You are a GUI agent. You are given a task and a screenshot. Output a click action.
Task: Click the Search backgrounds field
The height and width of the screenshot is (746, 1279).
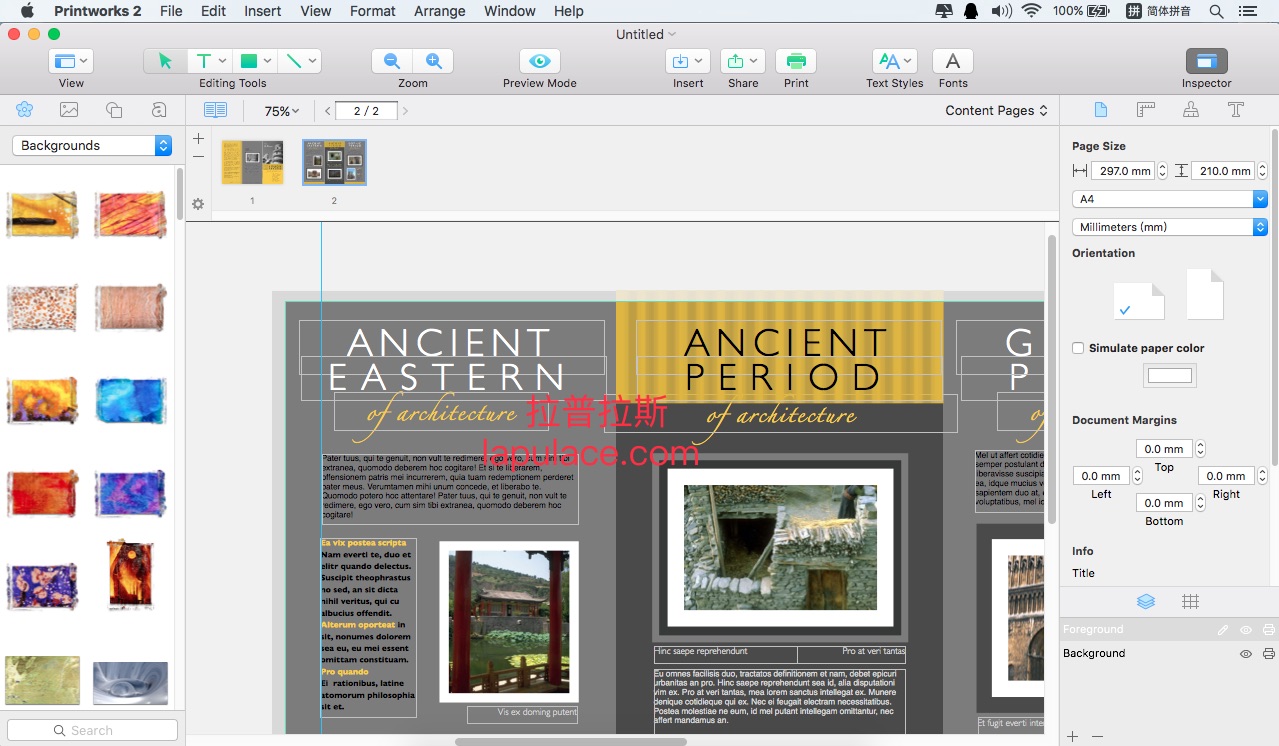pyautogui.click(x=92, y=730)
